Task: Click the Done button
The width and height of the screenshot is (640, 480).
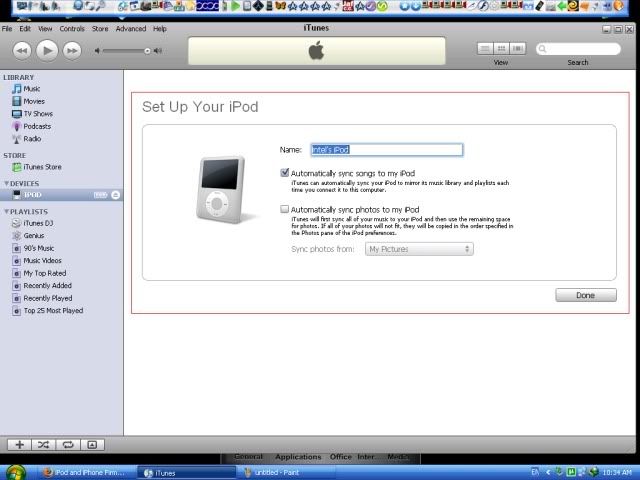Action: coord(585,295)
